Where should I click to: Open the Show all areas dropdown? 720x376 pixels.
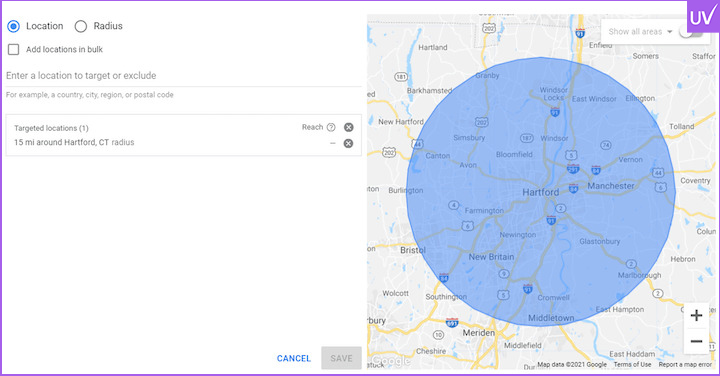pos(640,32)
